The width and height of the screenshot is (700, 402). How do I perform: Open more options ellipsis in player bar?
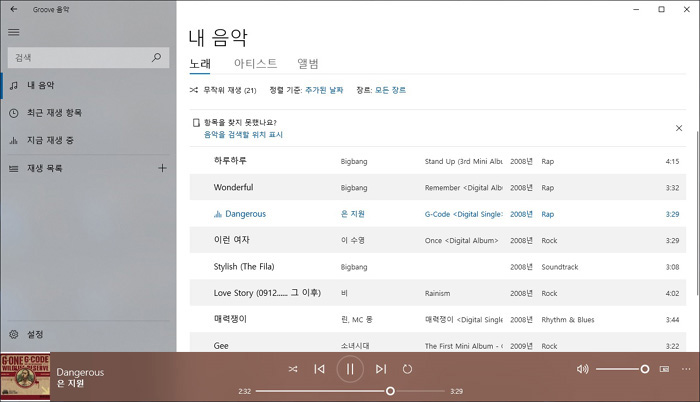coord(686,369)
